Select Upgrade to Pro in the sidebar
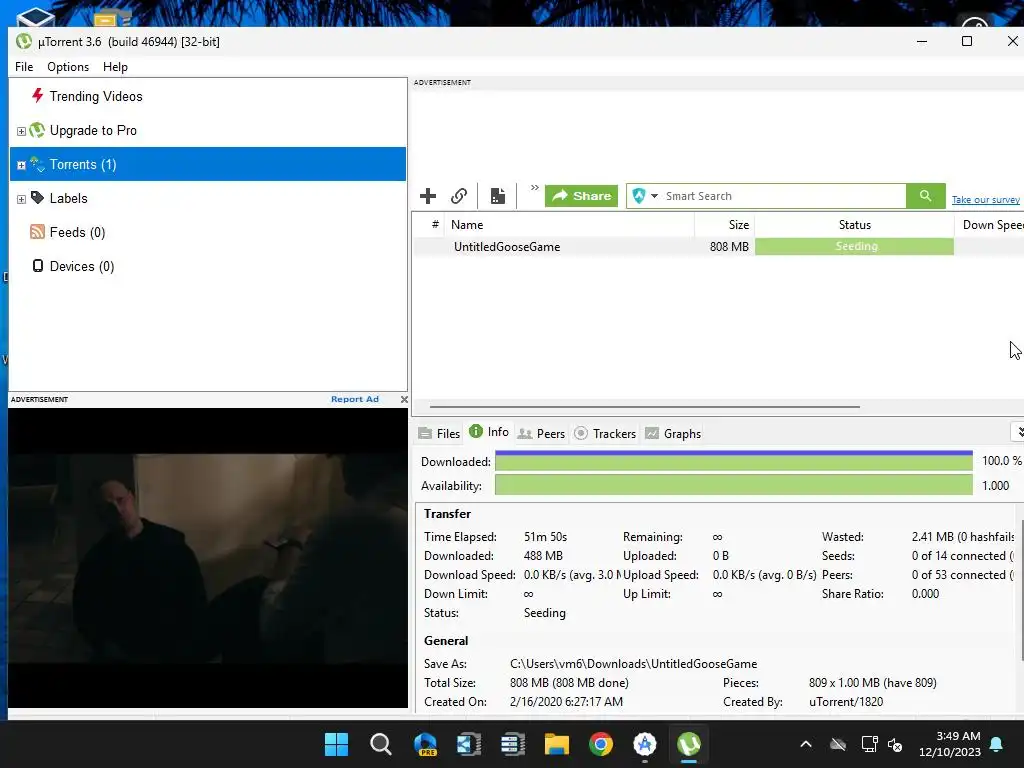The image size is (1024, 768). (x=93, y=130)
